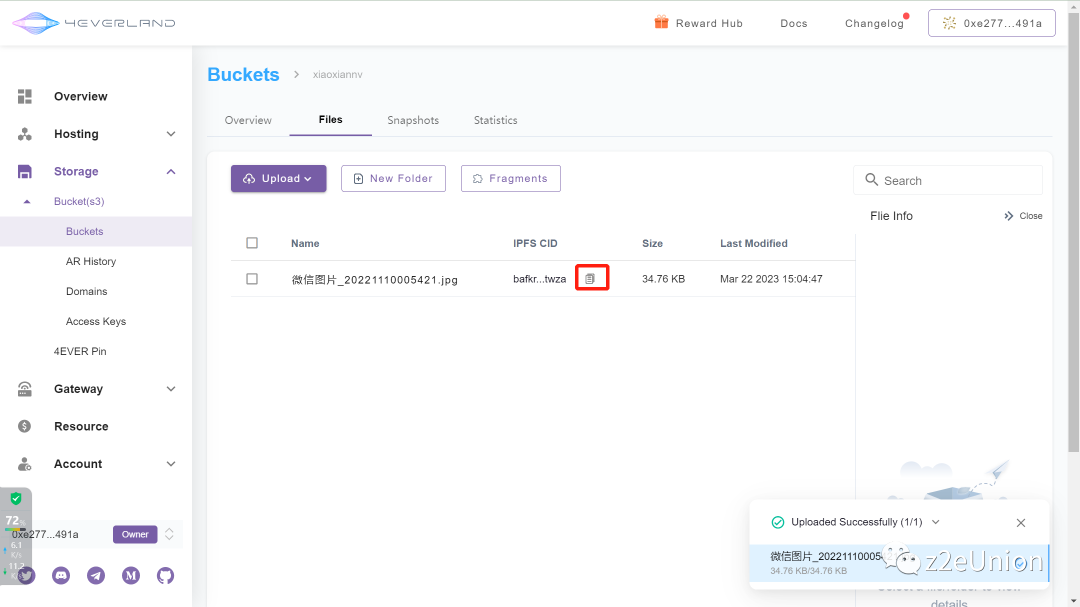1080x607 pixels.
Task: Copy the IPFS CID of the file
Action: pyautogui.click(x=590, y=279)
